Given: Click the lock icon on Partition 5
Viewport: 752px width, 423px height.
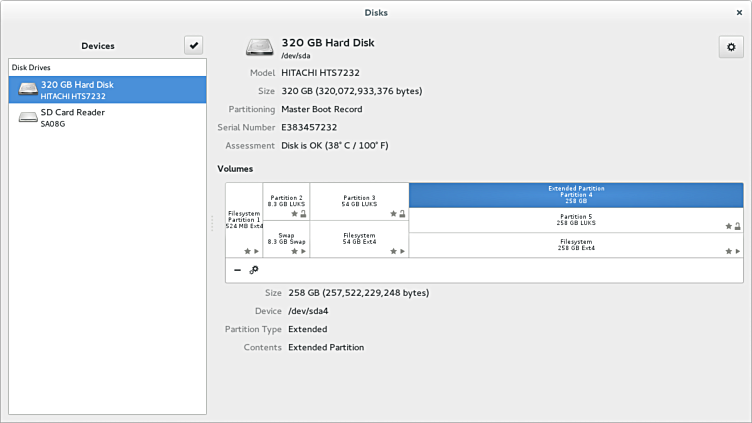Looking at the screenshot, I should pos(738,226).
